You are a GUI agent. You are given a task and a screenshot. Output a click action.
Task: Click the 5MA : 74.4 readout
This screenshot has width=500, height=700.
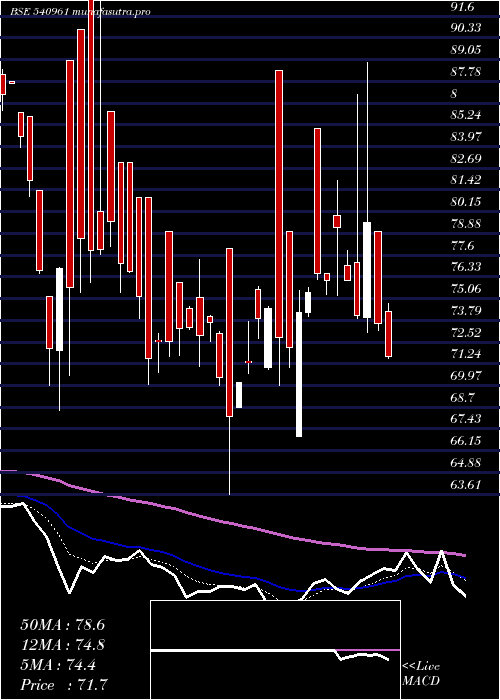point(58,665)
